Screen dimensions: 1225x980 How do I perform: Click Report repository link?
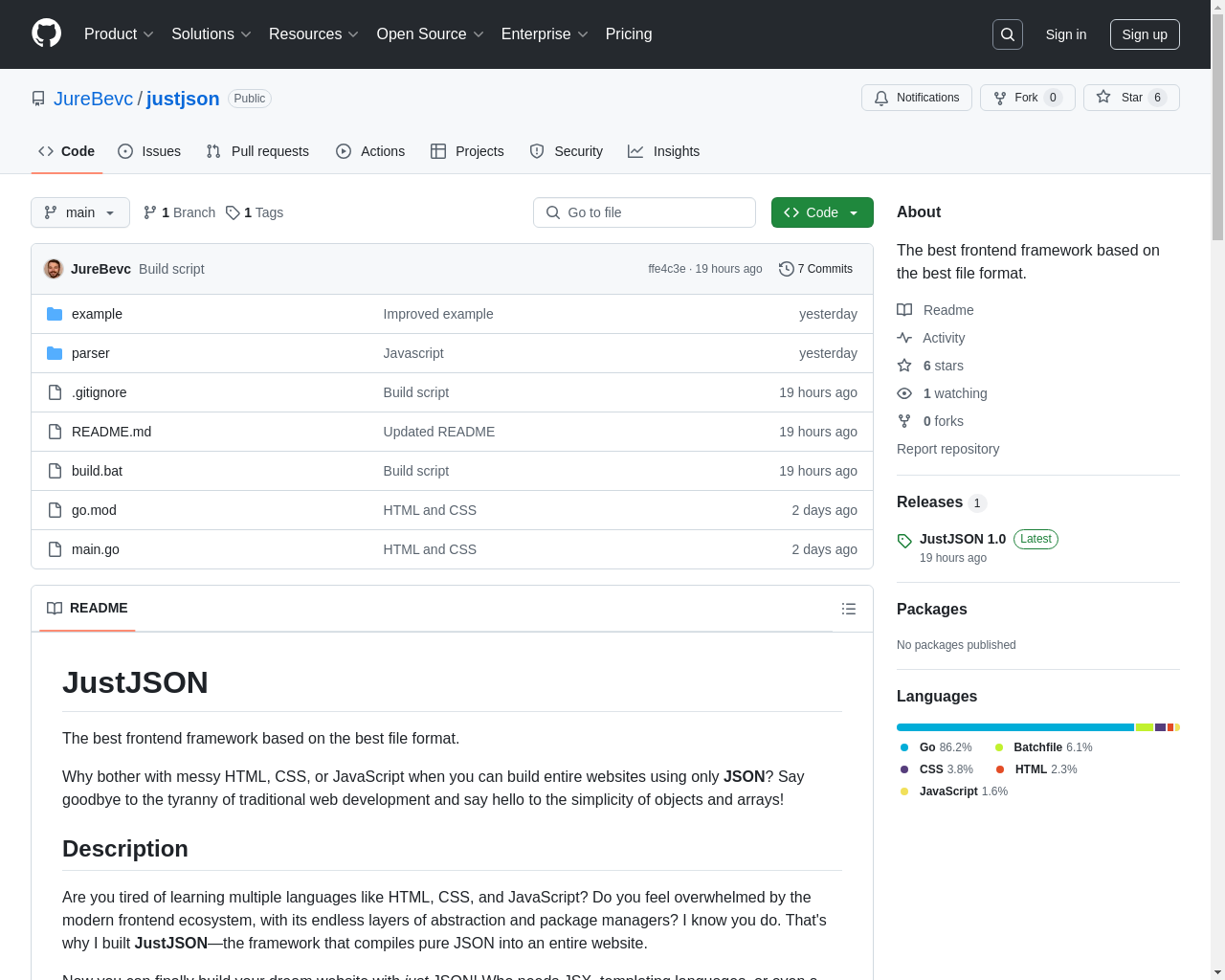point(947,449)
